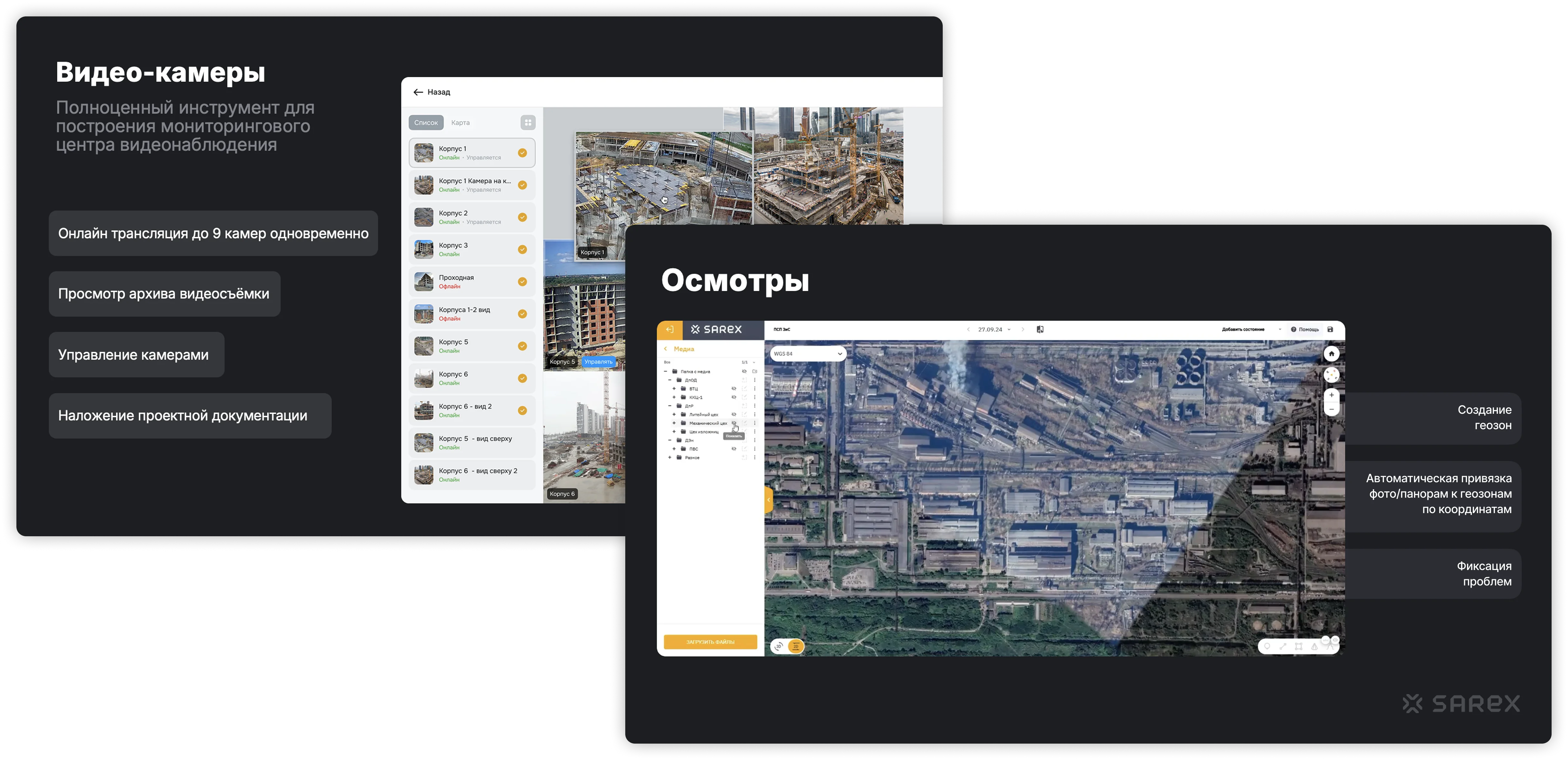Screen dimensions: 1568x760
Task: Show the ВТЦ folder via eye icon
Action: coord(733,389)
